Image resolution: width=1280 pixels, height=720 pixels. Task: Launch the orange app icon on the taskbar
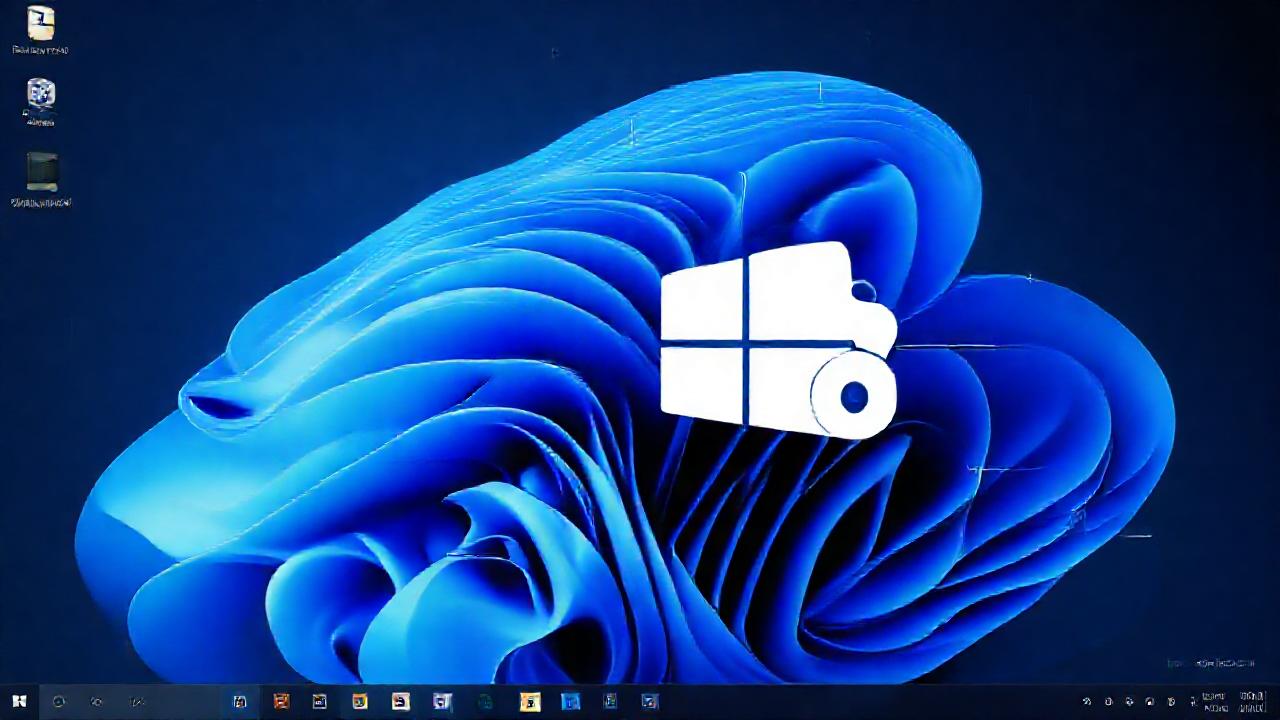click(x=281, y=702)
